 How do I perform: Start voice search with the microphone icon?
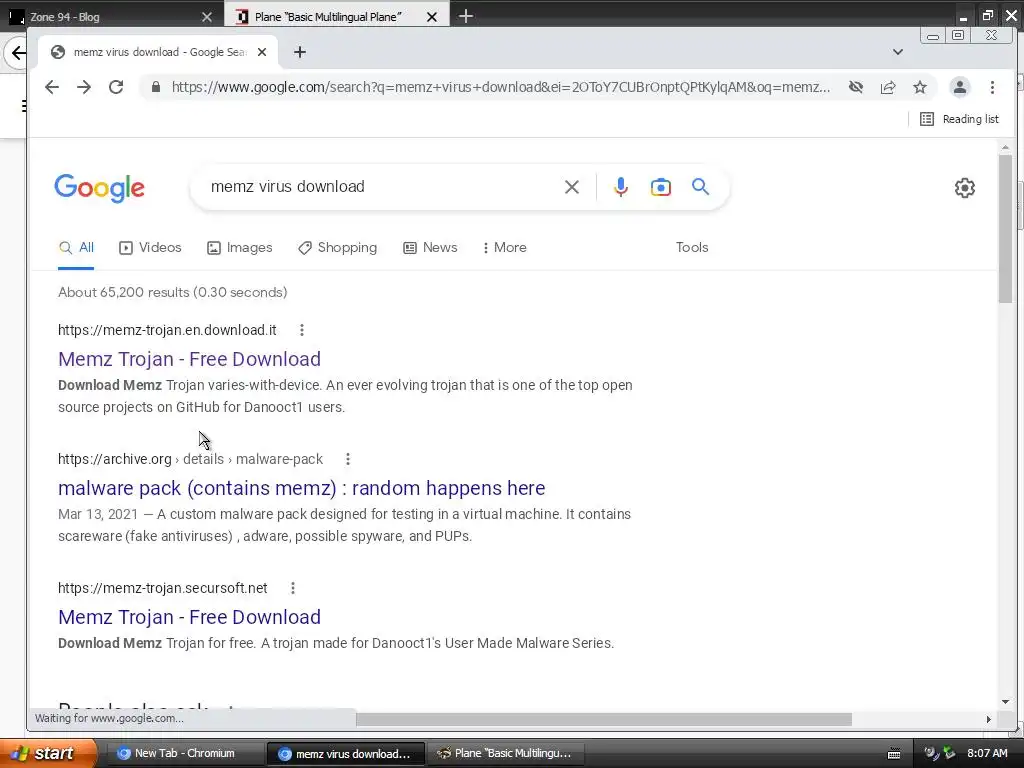[x=620, y=187]
